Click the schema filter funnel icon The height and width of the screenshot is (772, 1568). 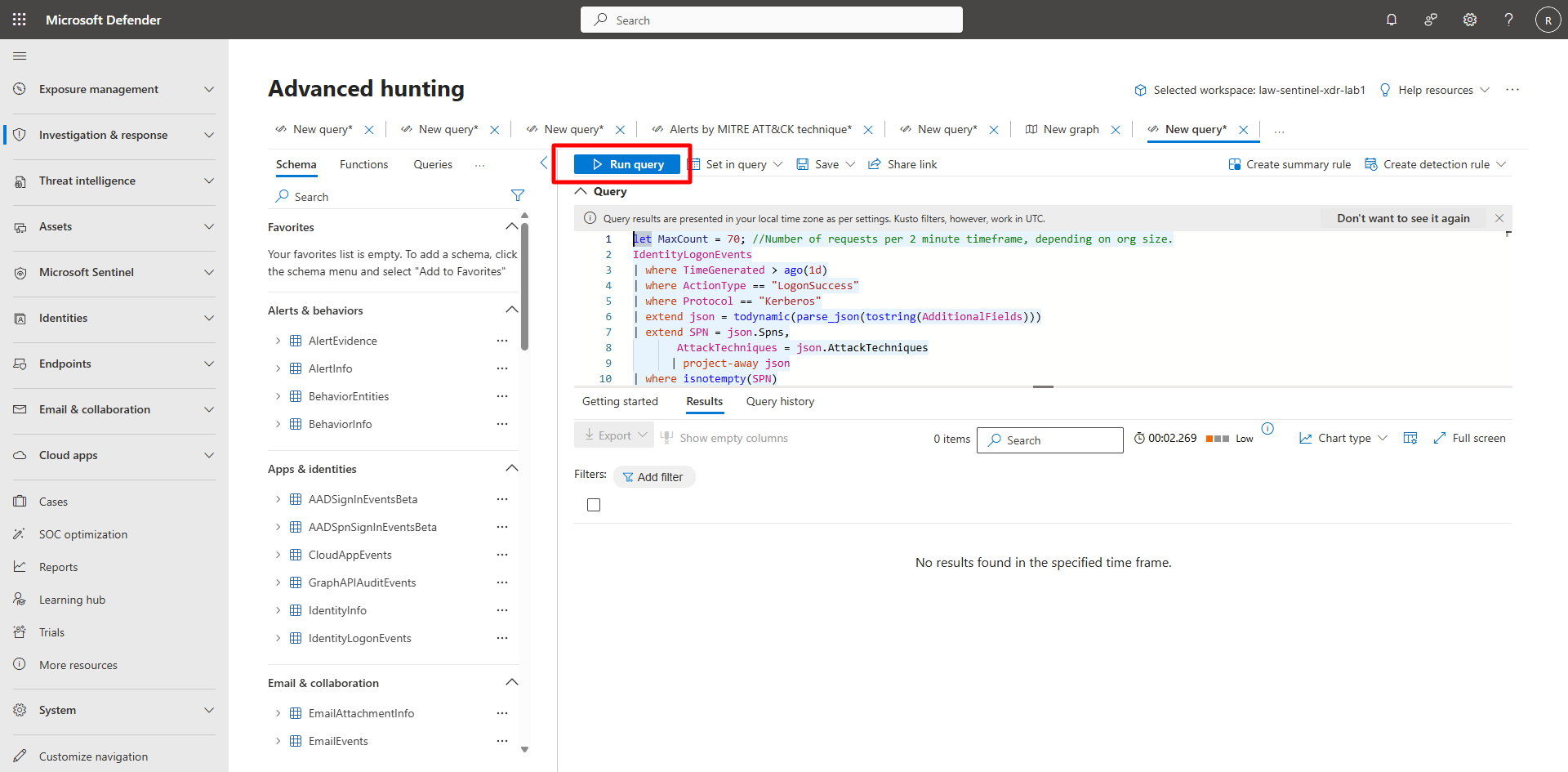tap(518, 196)
